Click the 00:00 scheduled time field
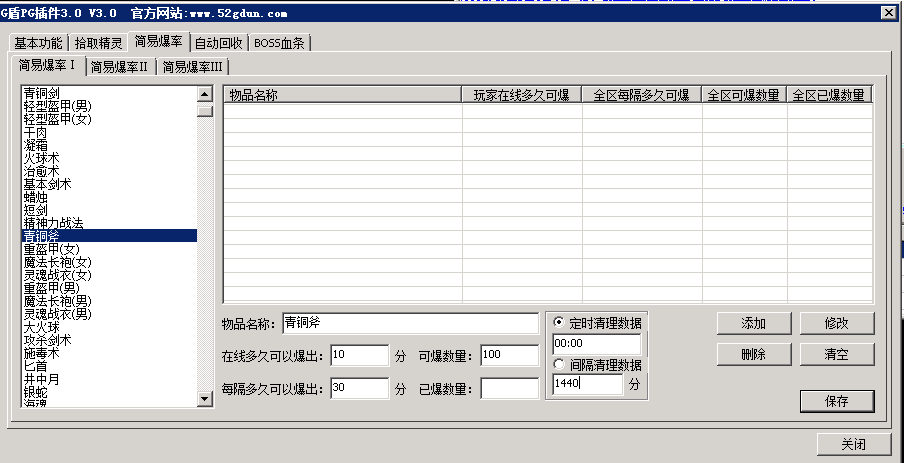 [x=597, y=344]
